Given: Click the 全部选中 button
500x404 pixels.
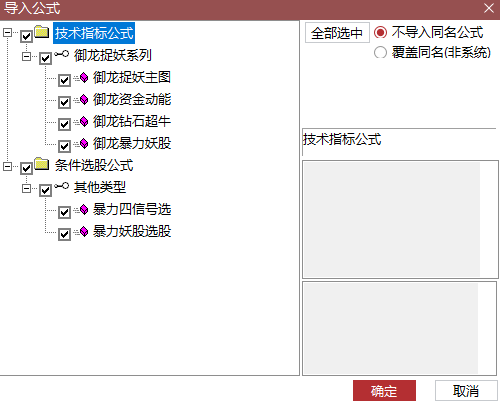Looking at the screenshot, I should click(x=337, y=33).
